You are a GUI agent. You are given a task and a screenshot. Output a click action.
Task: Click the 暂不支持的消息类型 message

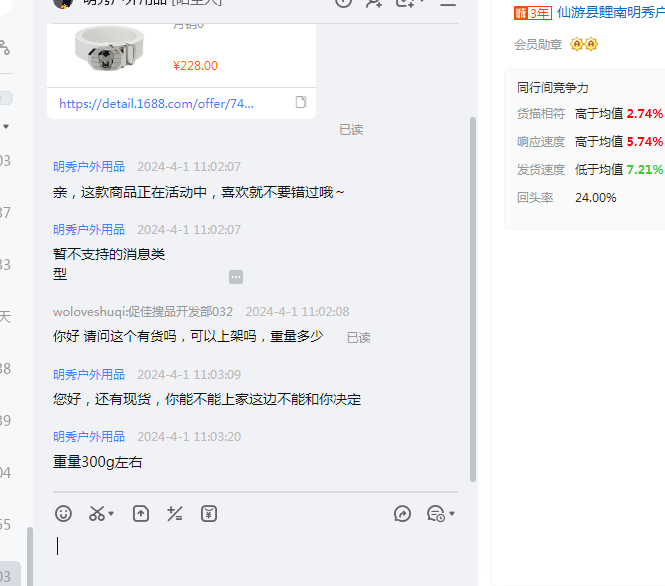pyautogui.click(x=109, y=264)
